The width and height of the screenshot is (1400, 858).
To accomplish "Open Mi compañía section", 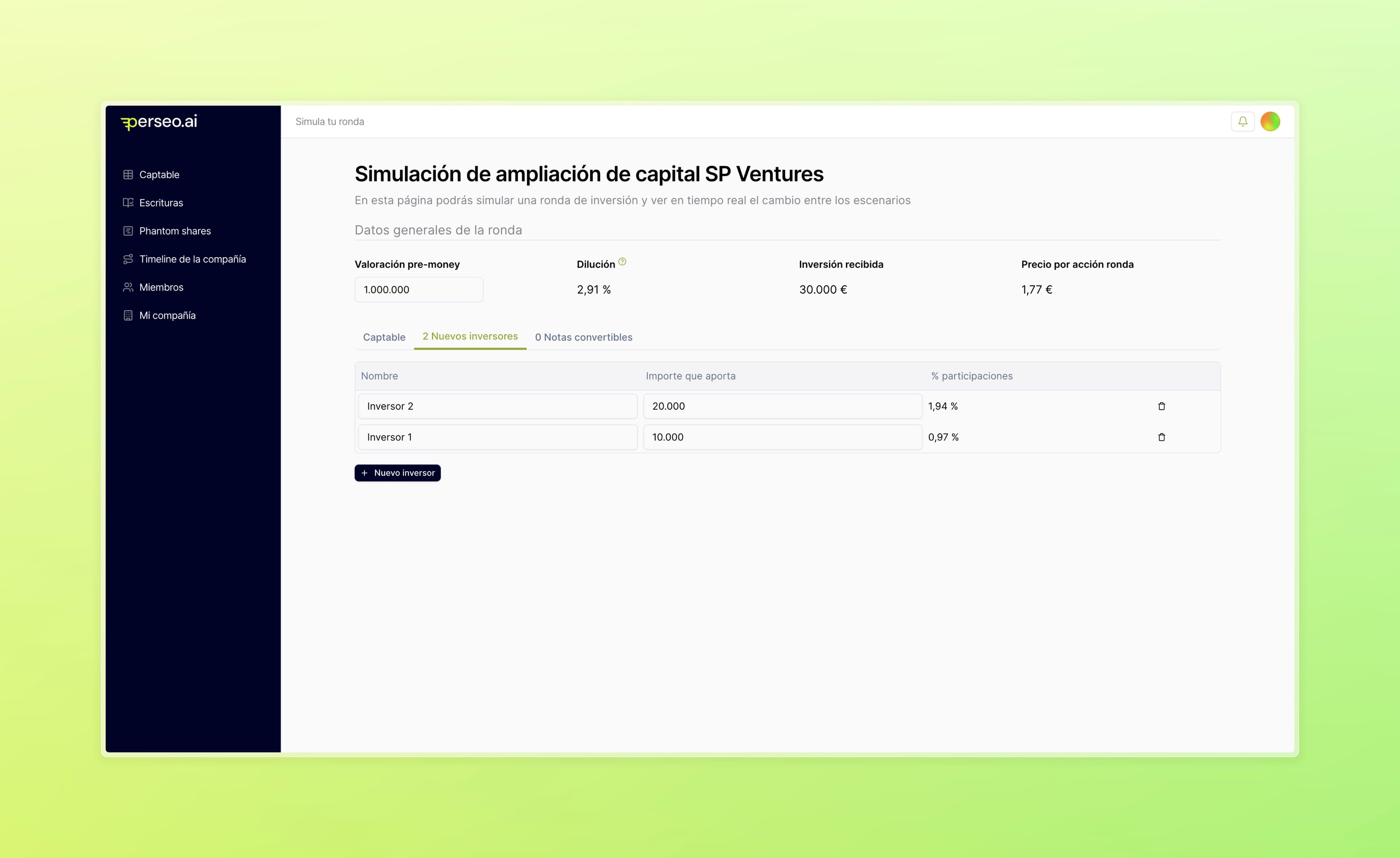I will (167, 315).
